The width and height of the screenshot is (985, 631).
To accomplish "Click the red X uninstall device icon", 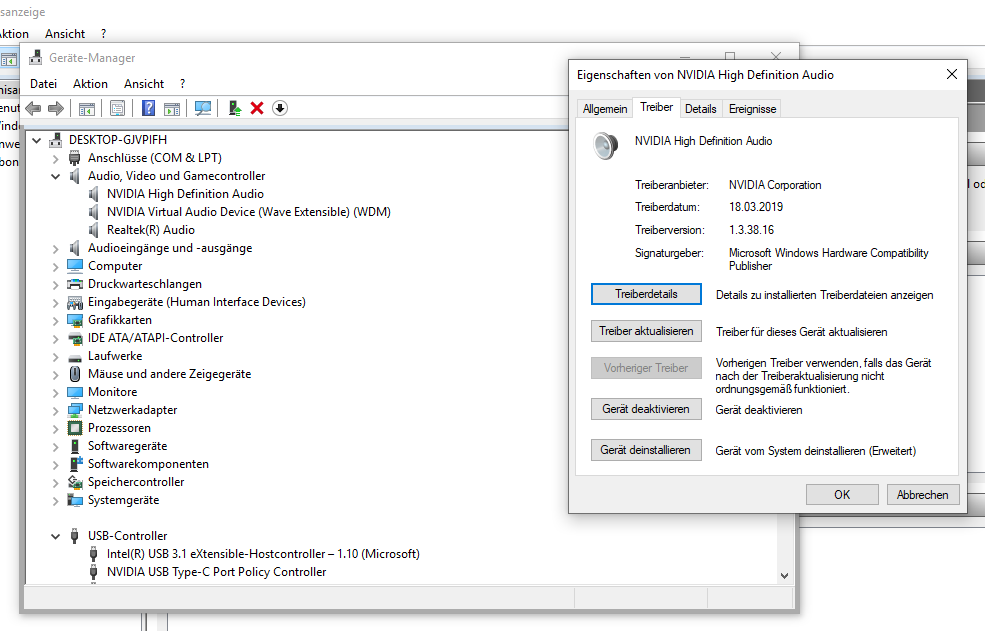I will [x=257, y=108].
